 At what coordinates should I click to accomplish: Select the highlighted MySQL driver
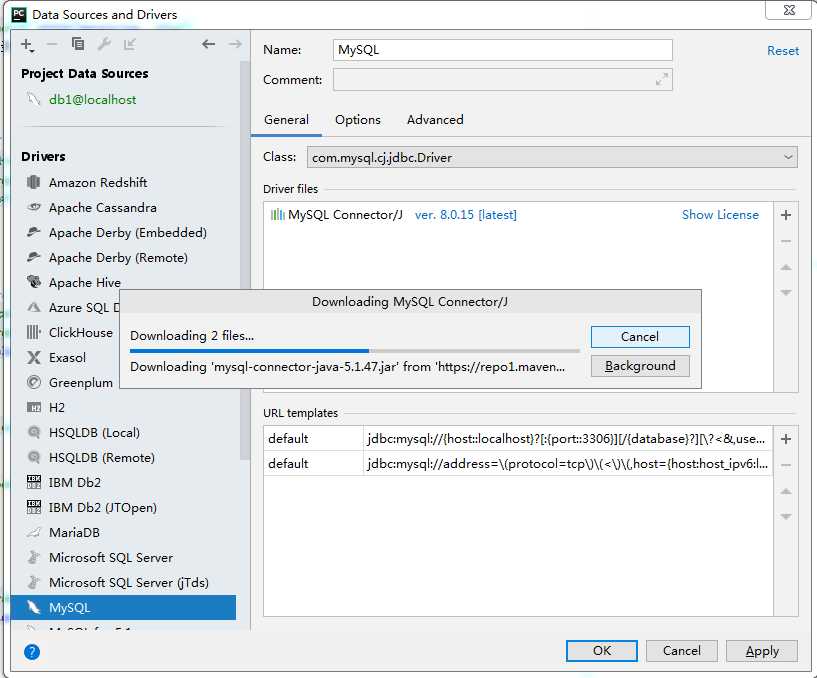tap(123, 608)
